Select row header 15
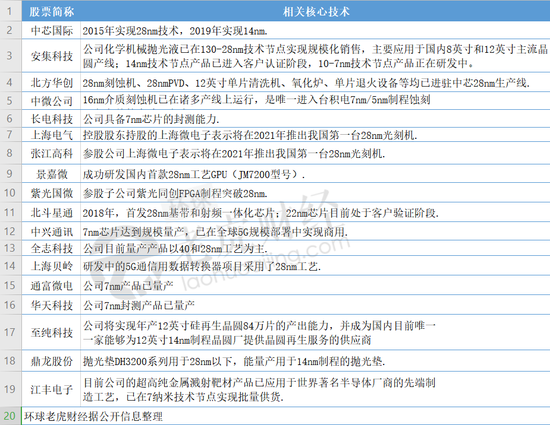The image size is (550, 425). pyautogui.click(x=11, y=285)
